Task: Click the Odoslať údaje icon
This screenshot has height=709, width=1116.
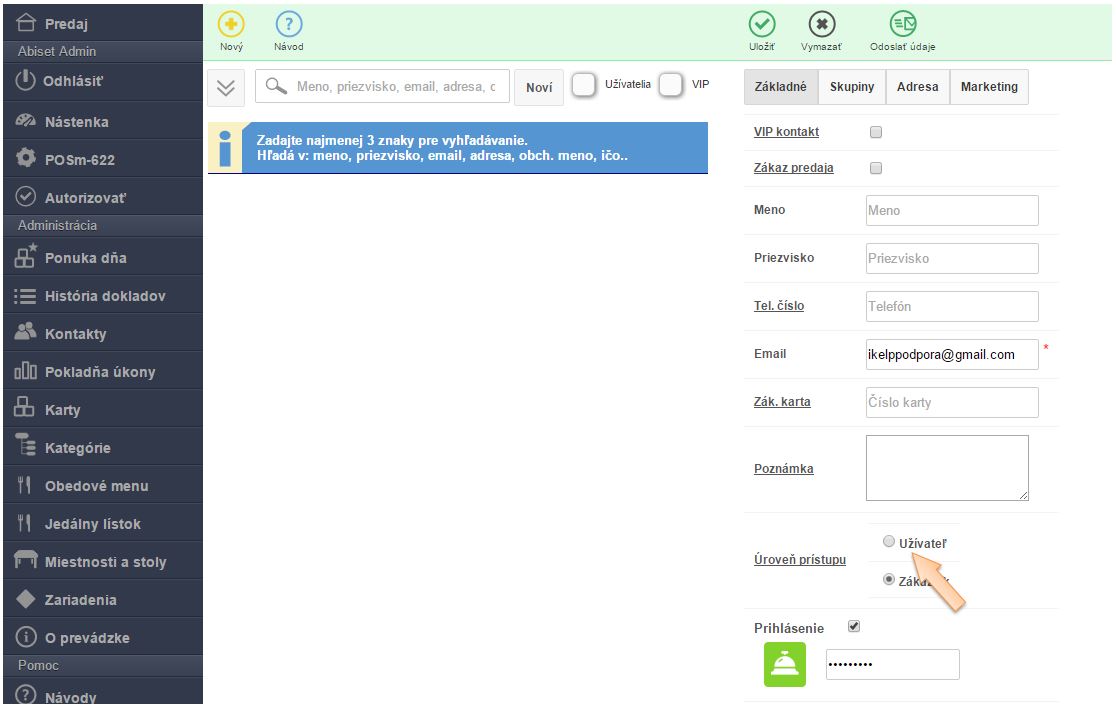Action: click(x=903, y=25)
